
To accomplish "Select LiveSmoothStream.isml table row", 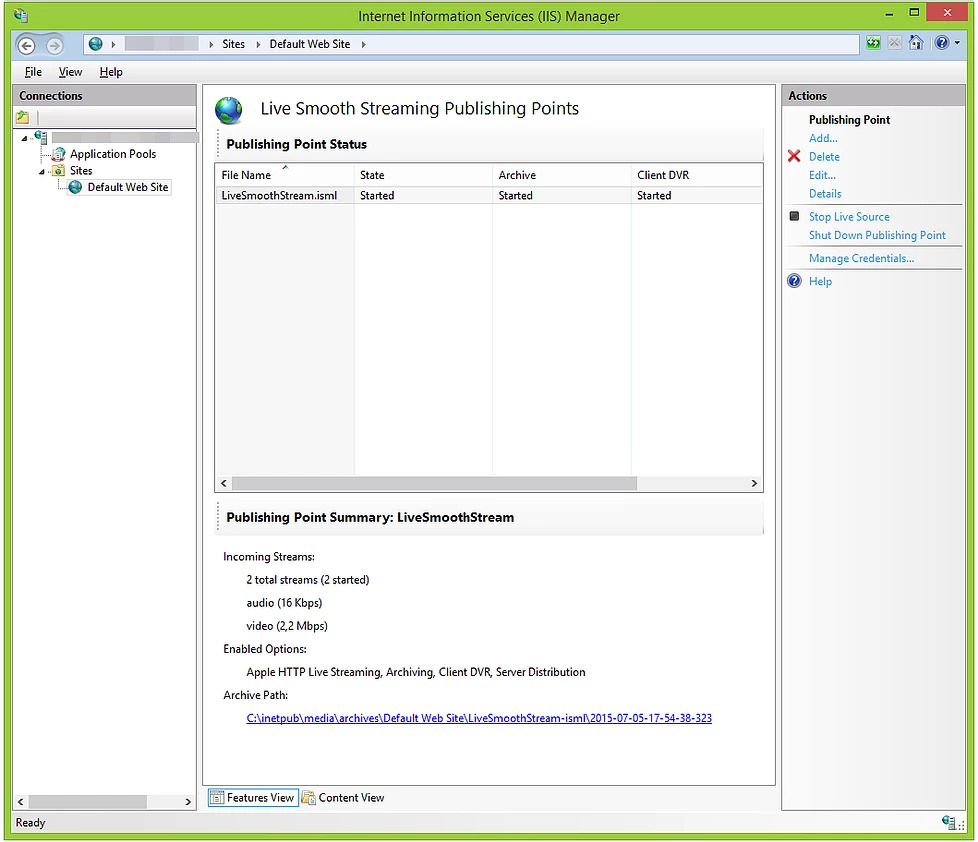I will 489,196.
